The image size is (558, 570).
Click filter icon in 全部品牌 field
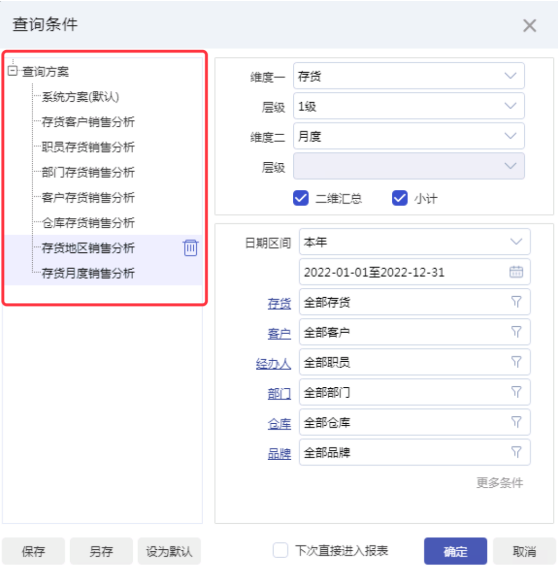516,452
